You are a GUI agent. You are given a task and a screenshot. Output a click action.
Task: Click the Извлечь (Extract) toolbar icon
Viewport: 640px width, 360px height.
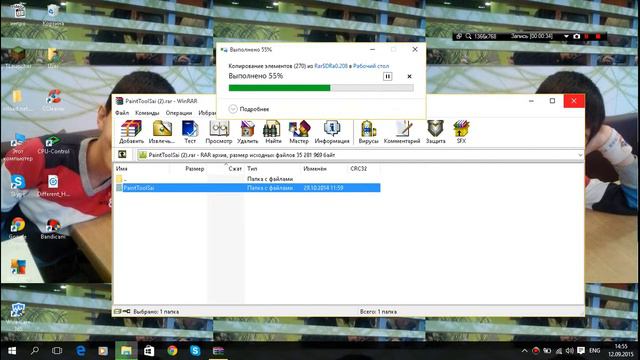click(x=162, y=132)
